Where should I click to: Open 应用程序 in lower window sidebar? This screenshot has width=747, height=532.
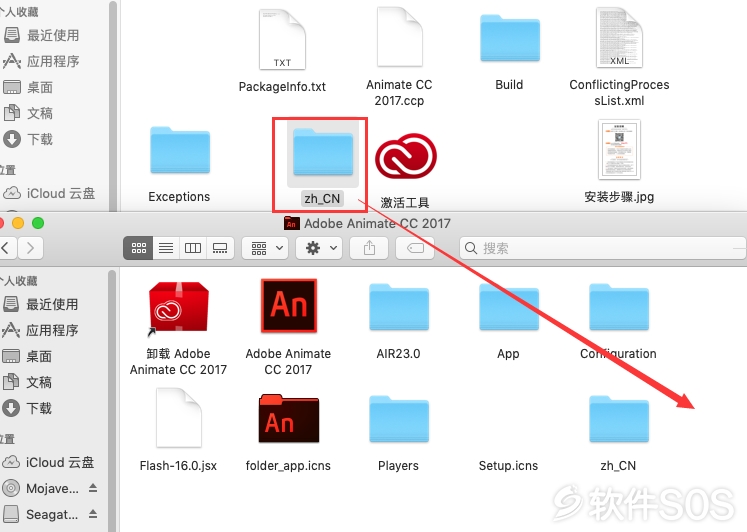point(53,330)
